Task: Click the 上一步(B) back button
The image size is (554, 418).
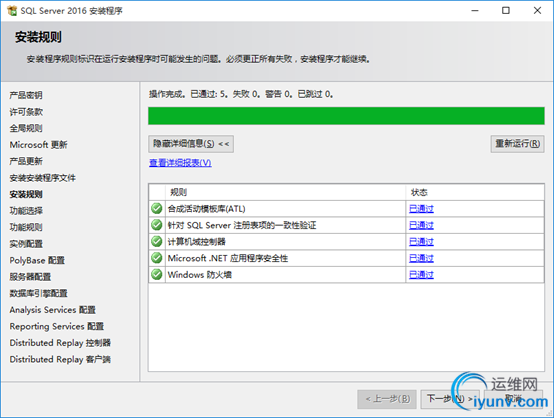Action: click(x=387, y=399)
